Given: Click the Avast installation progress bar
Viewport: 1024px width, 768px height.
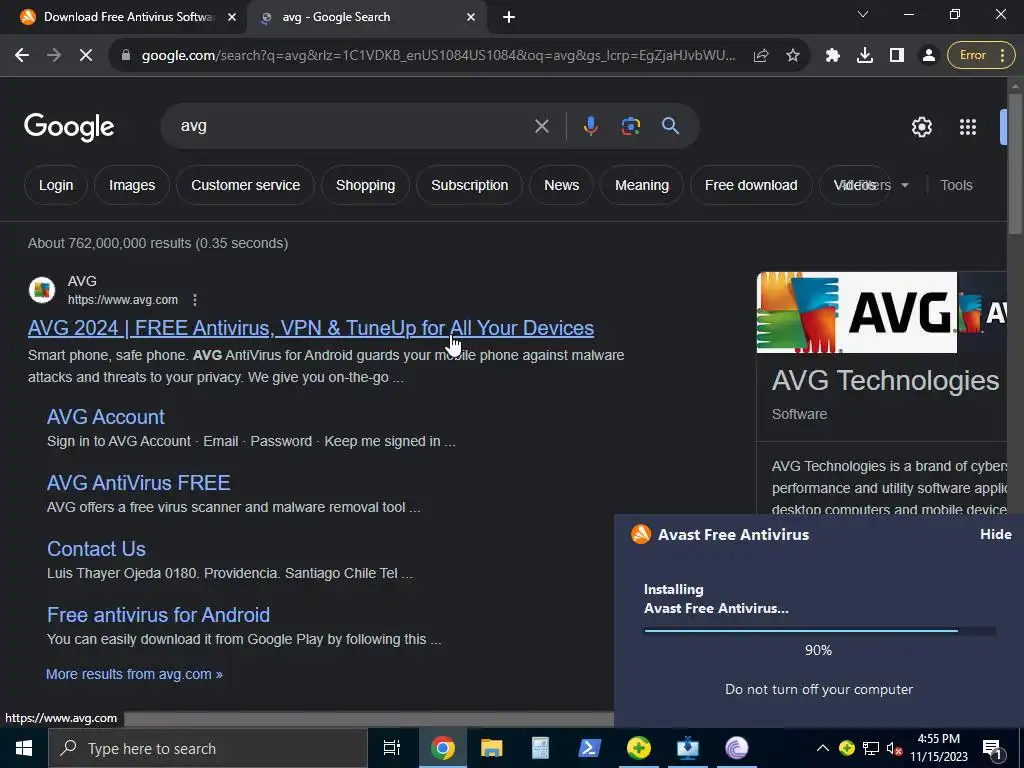Looking at the screenshot, I should 820,631.
